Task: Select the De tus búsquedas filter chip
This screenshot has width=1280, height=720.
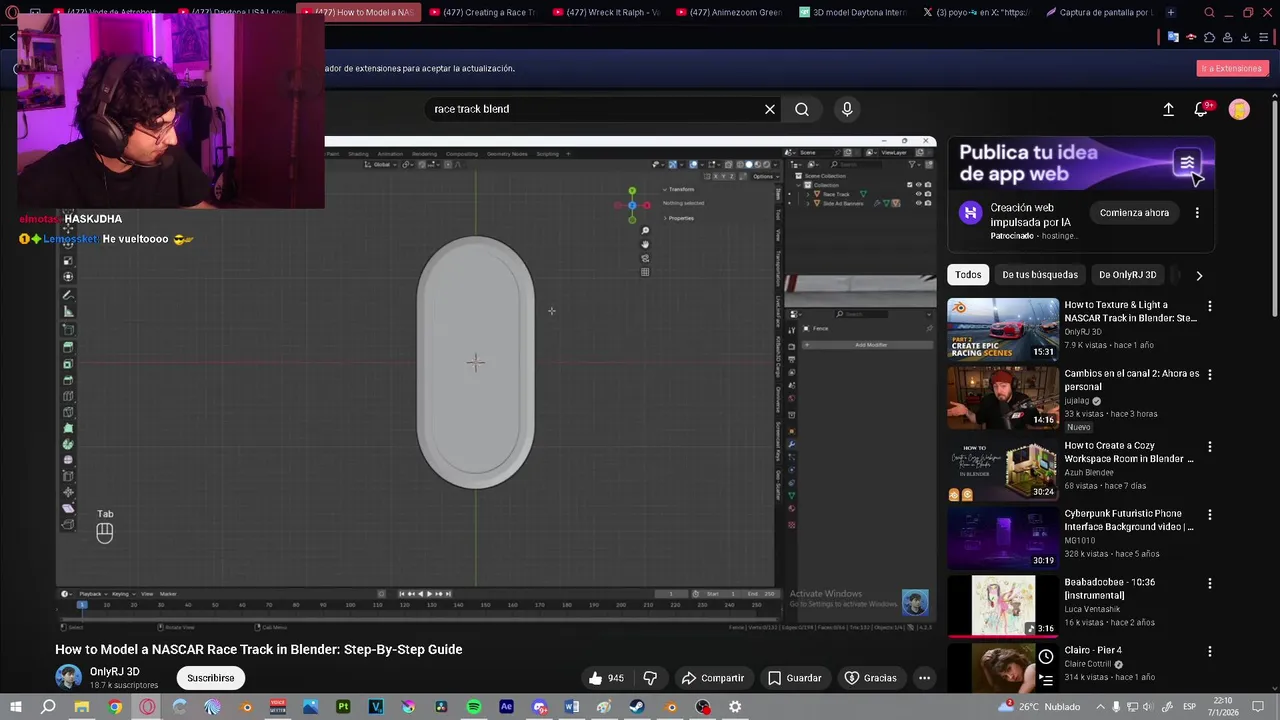Action: pyautogui.click(x=1040, y=275)
